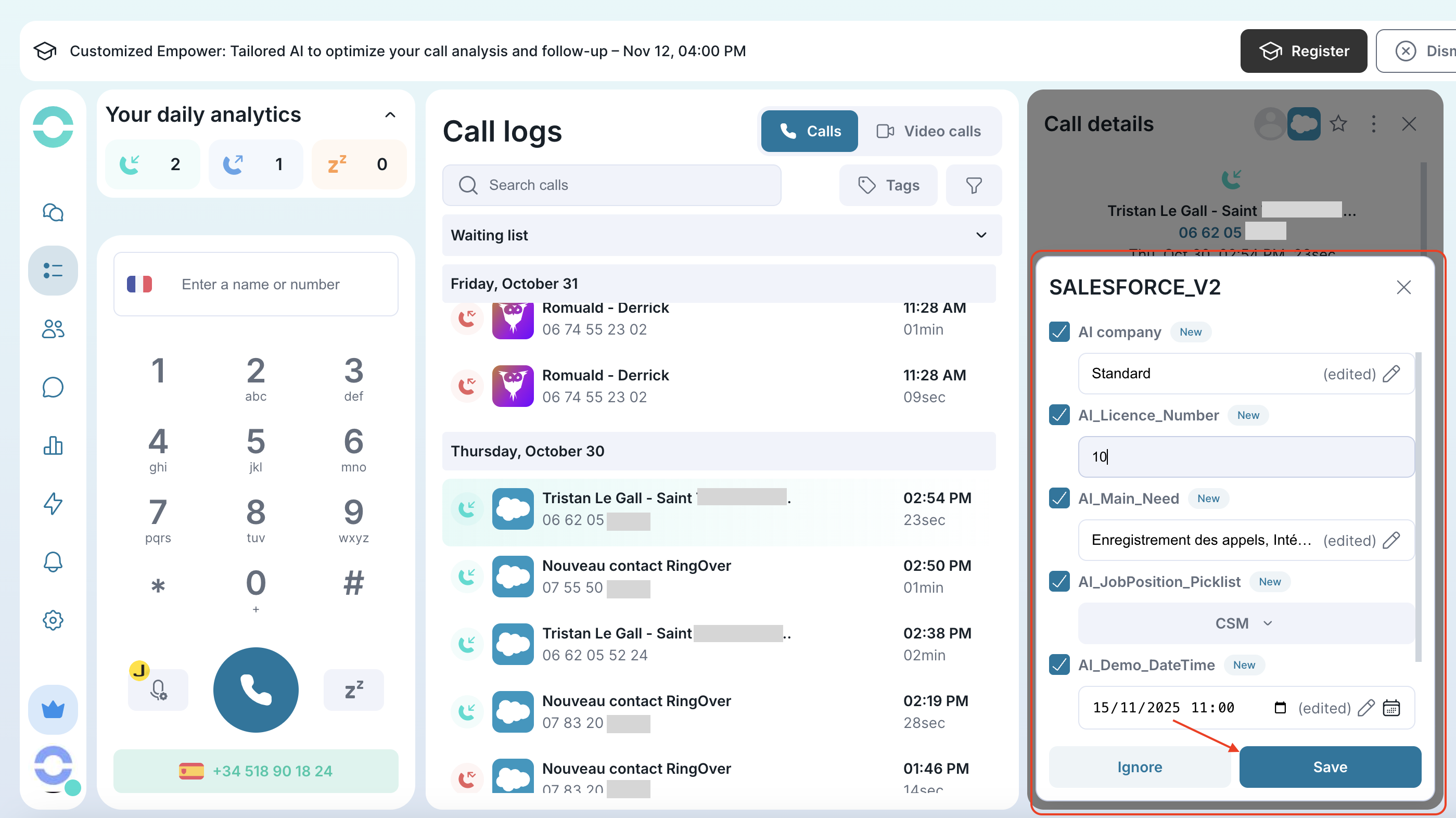This screenshot has width=1456, height=818.
Task: Collapse Your daily analytics panel
Action: click(390, 115)
